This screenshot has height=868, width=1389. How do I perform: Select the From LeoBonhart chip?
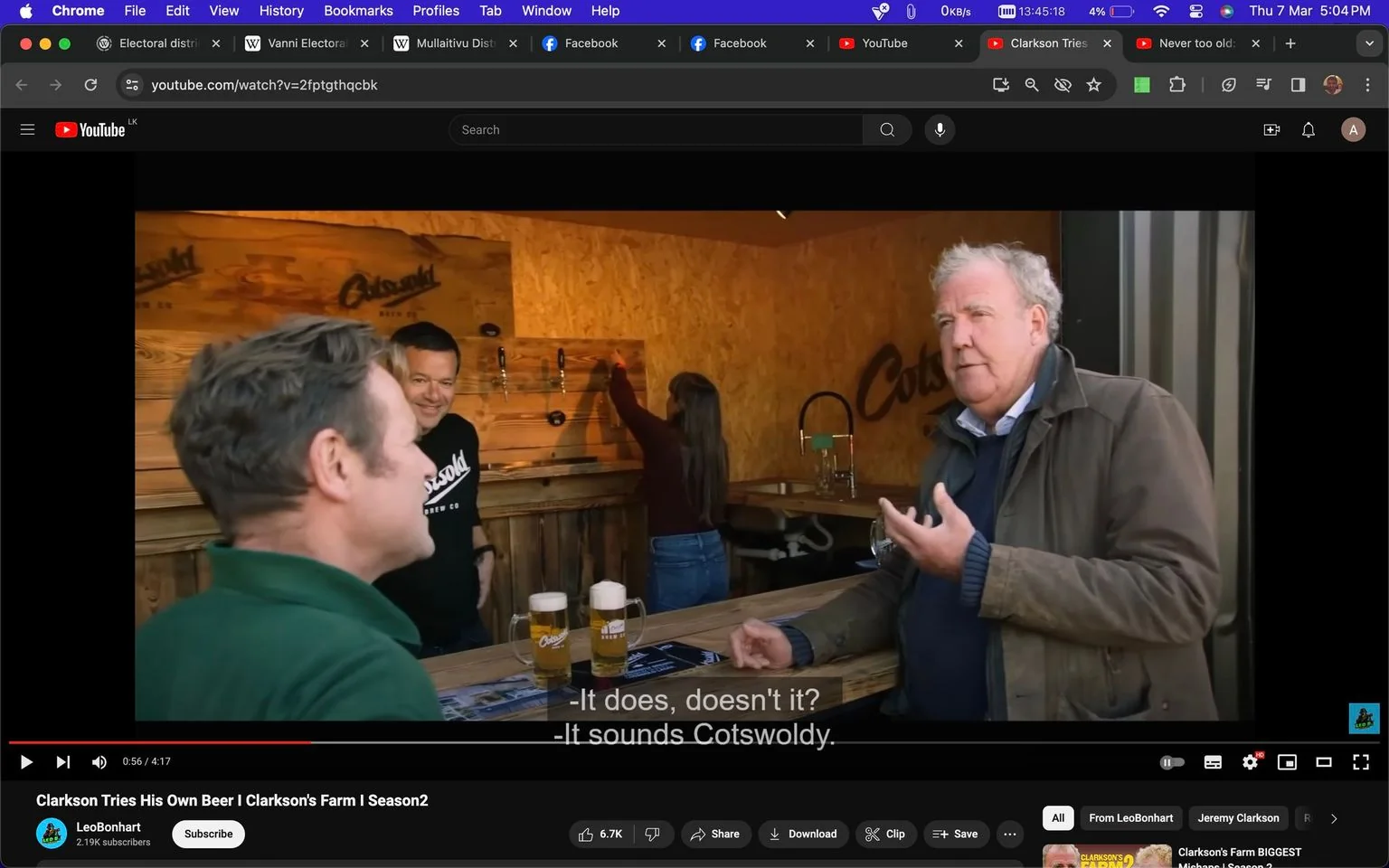click(1130, 818)
